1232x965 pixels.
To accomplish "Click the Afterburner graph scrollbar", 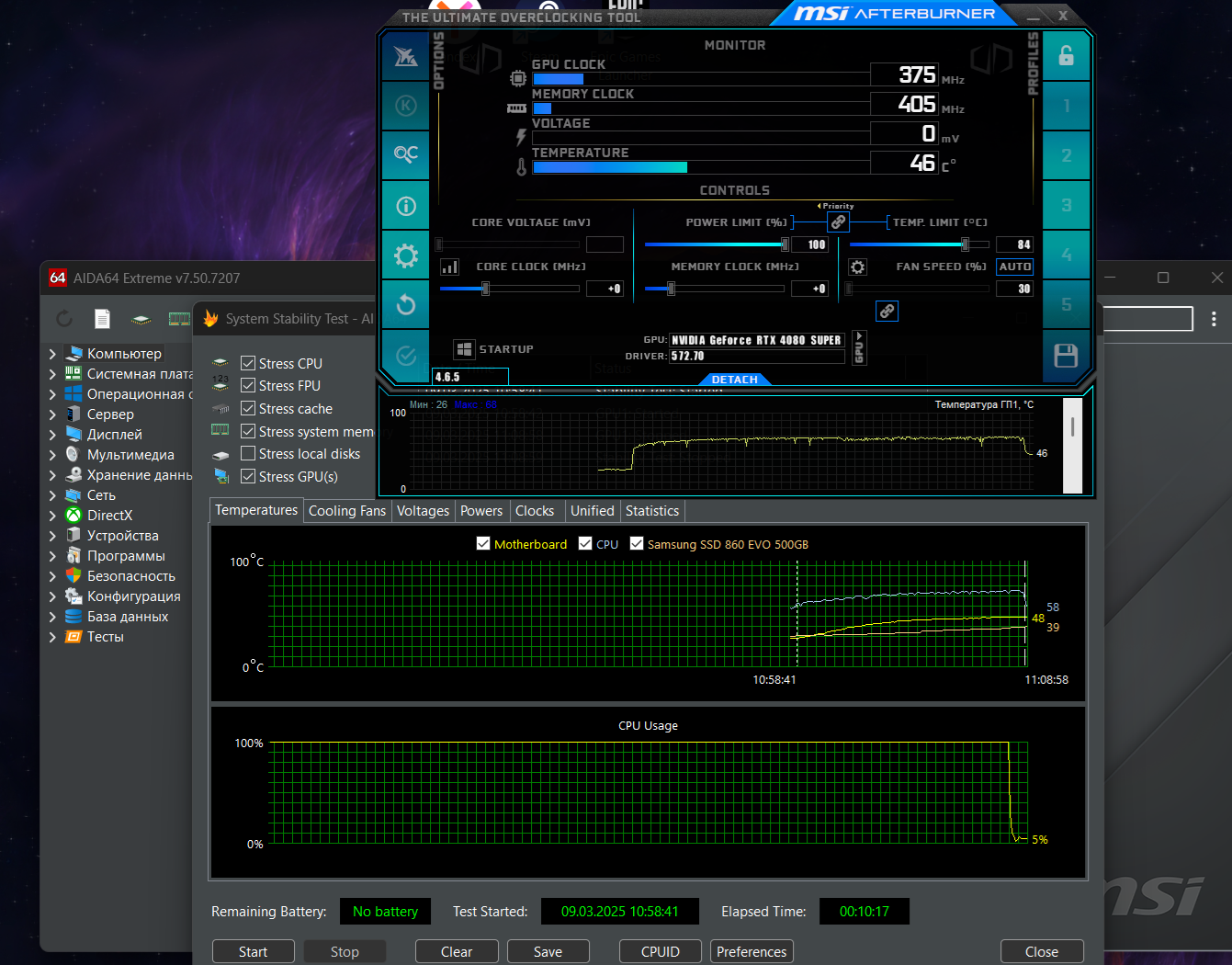I will pos(1072,446).
